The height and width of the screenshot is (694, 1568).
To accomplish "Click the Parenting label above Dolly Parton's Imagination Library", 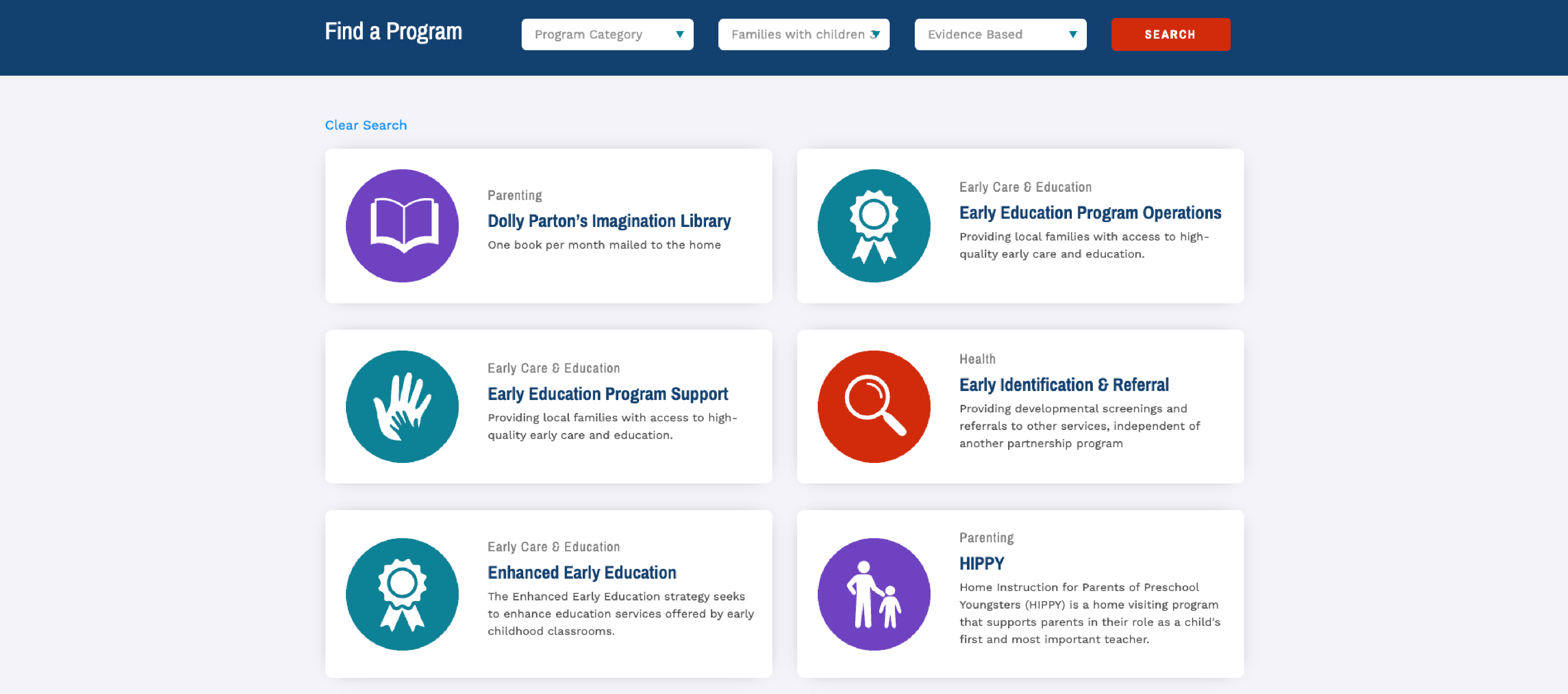I will (514, 195).
